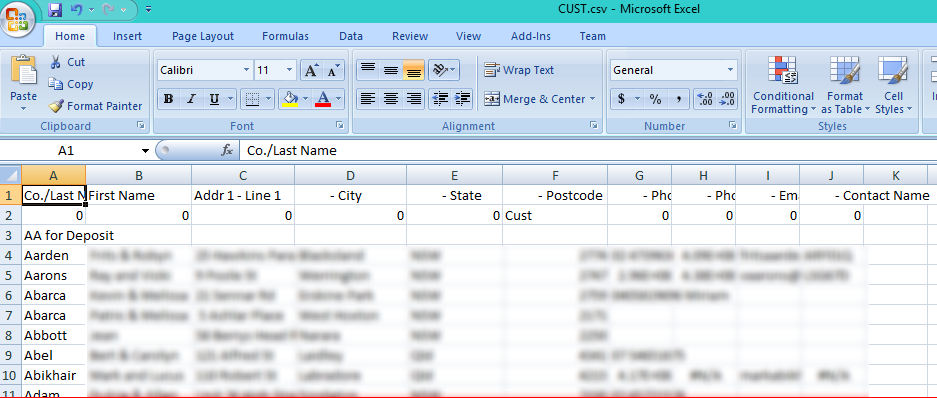Click the Select All corner button
Image resolution: width=937 pixels, height=398 pixels.
coord(11,175)
